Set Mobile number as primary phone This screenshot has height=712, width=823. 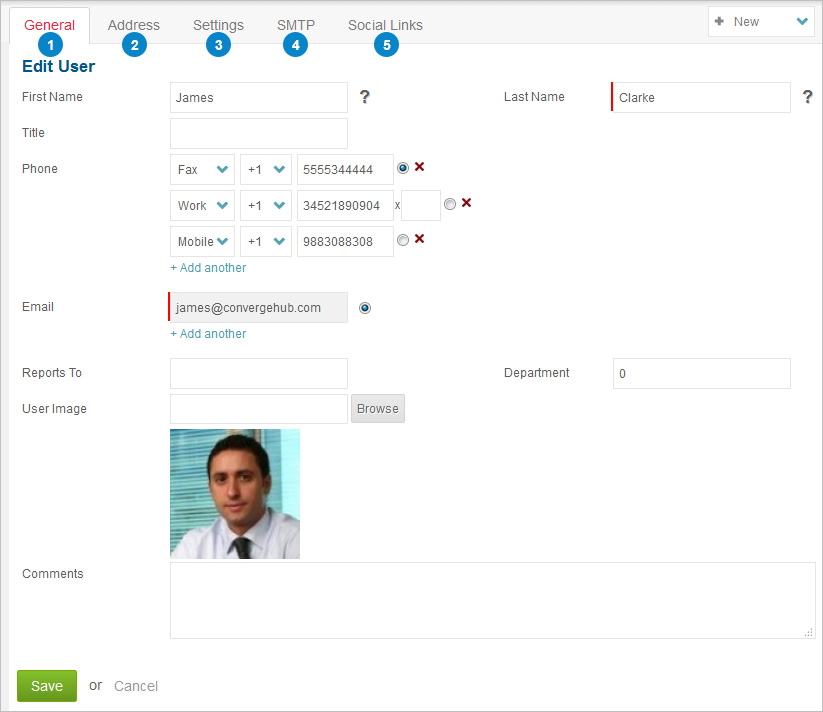coord(403,240)
